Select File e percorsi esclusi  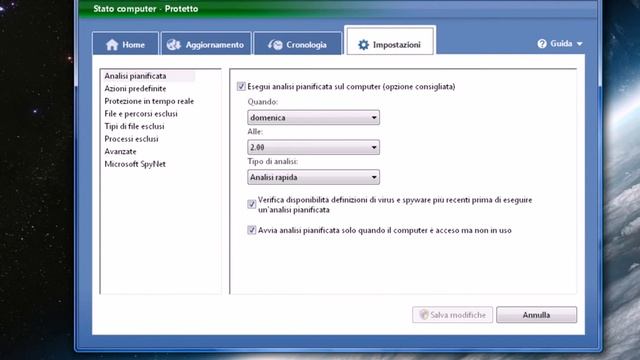(x=141, y=114)
